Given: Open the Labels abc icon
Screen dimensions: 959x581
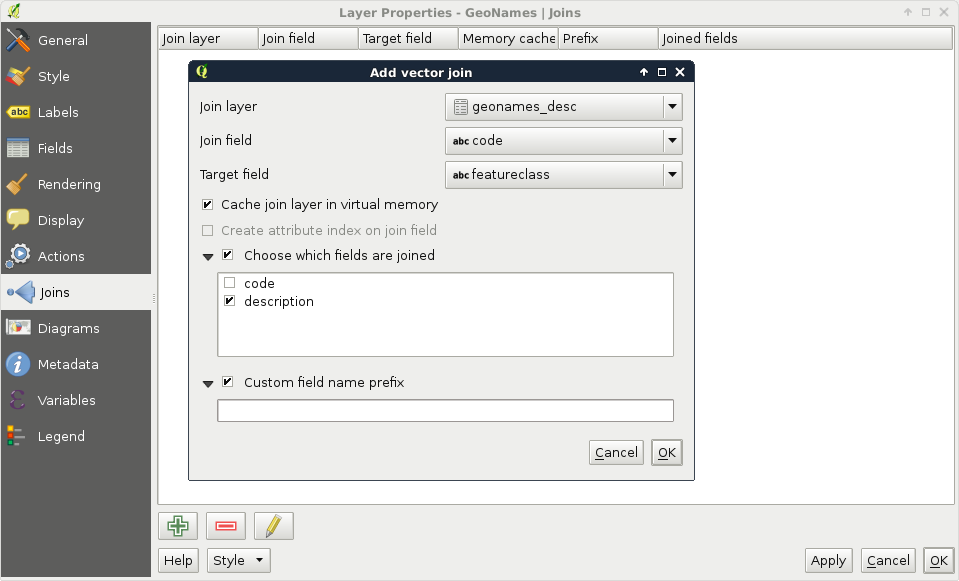Looking at the screenshot, I should (x=18, y=112).
